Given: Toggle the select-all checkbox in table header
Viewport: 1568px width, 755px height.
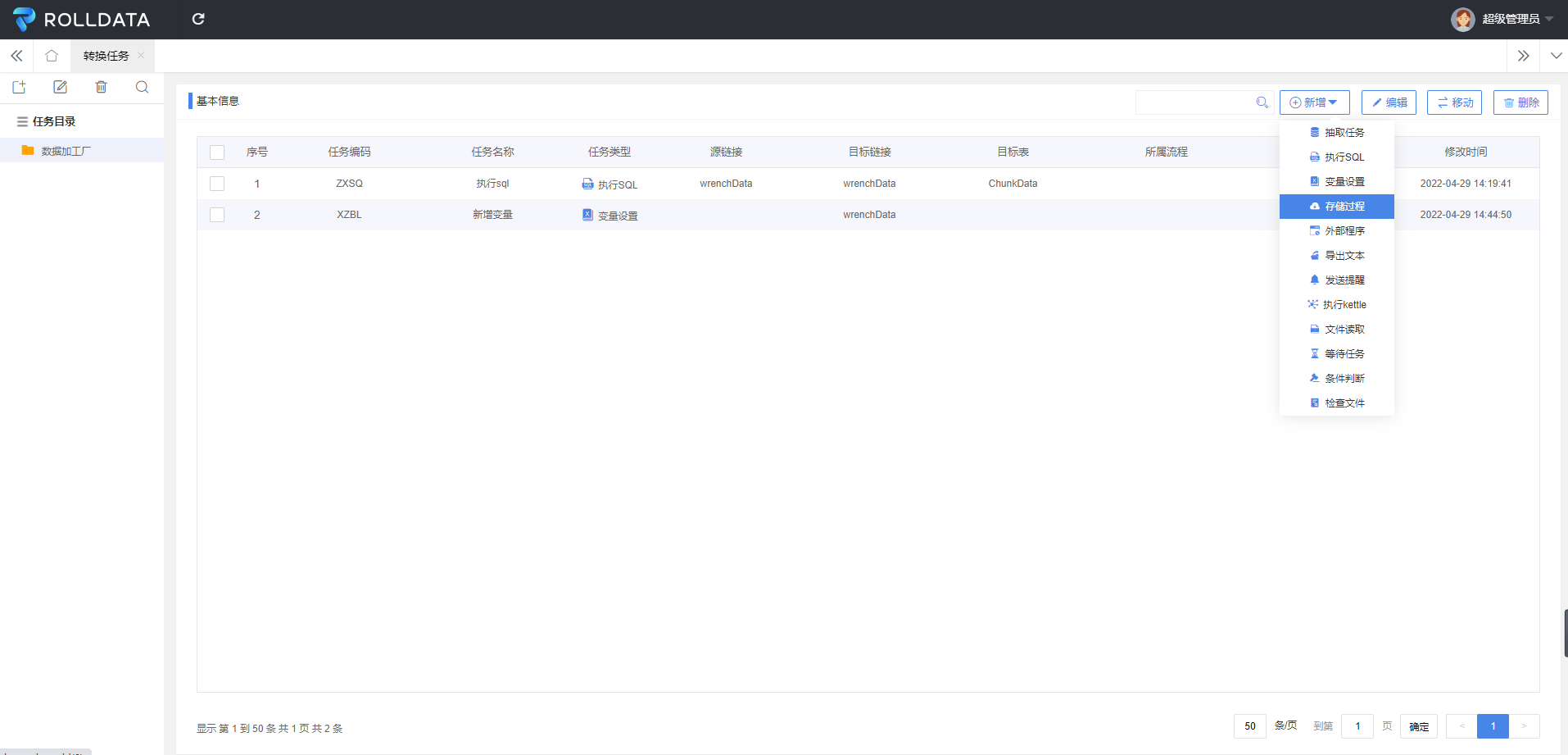Looking at the screenshot, I should [x=217, y=152].
